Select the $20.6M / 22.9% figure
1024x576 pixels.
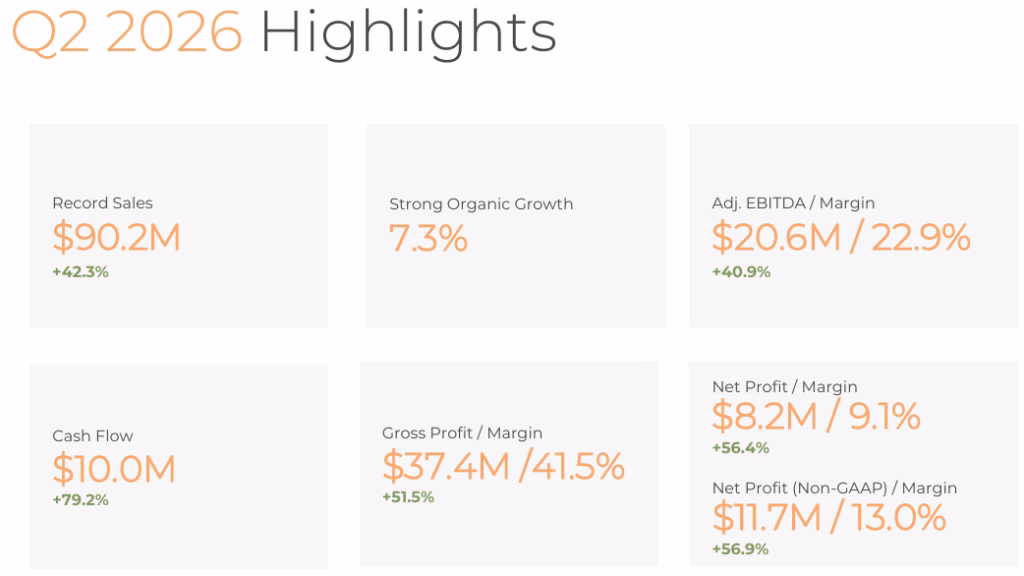click(841, 236)
